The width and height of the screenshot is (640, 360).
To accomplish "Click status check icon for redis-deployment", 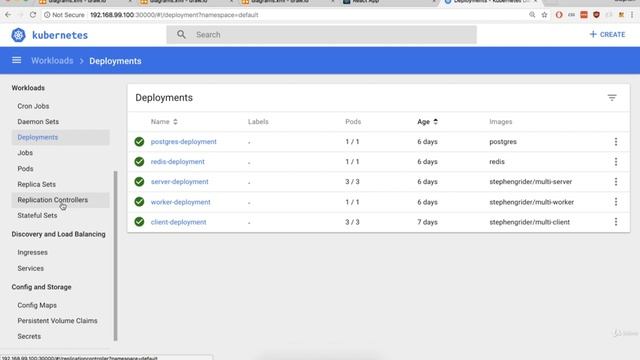I will (139, 162).
